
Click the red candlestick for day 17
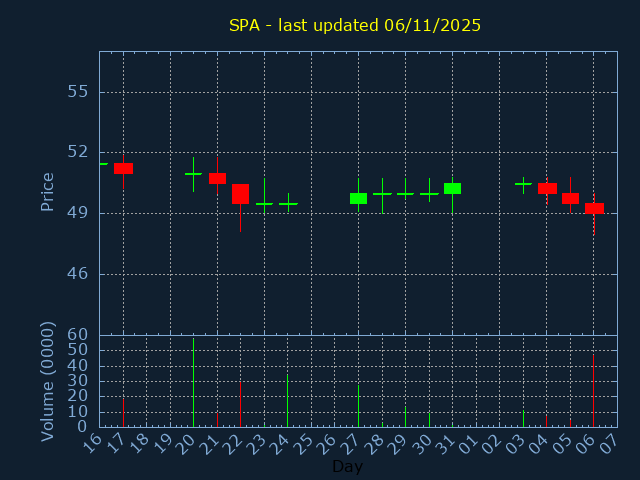click(123, 168)
